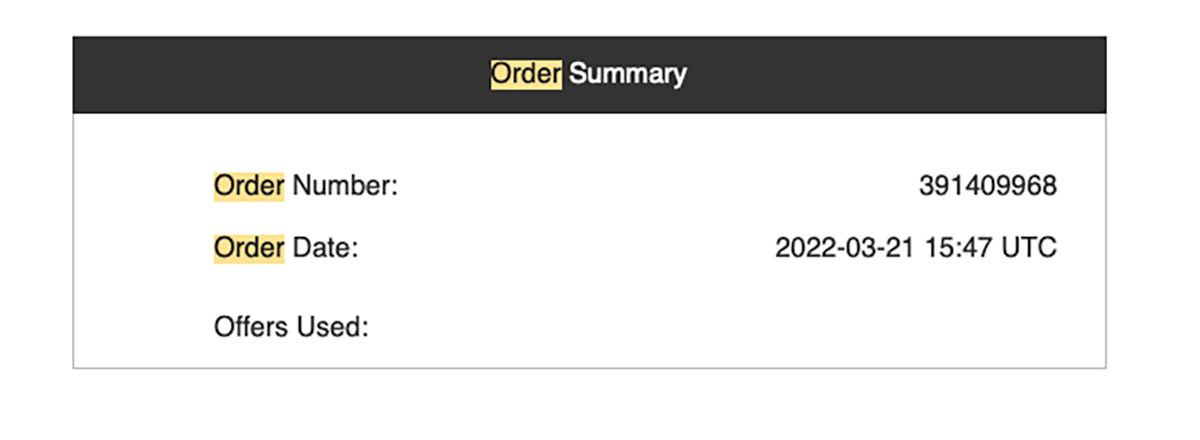Click the Order Summary header title

pyautogui.click(x=588, y=74)
